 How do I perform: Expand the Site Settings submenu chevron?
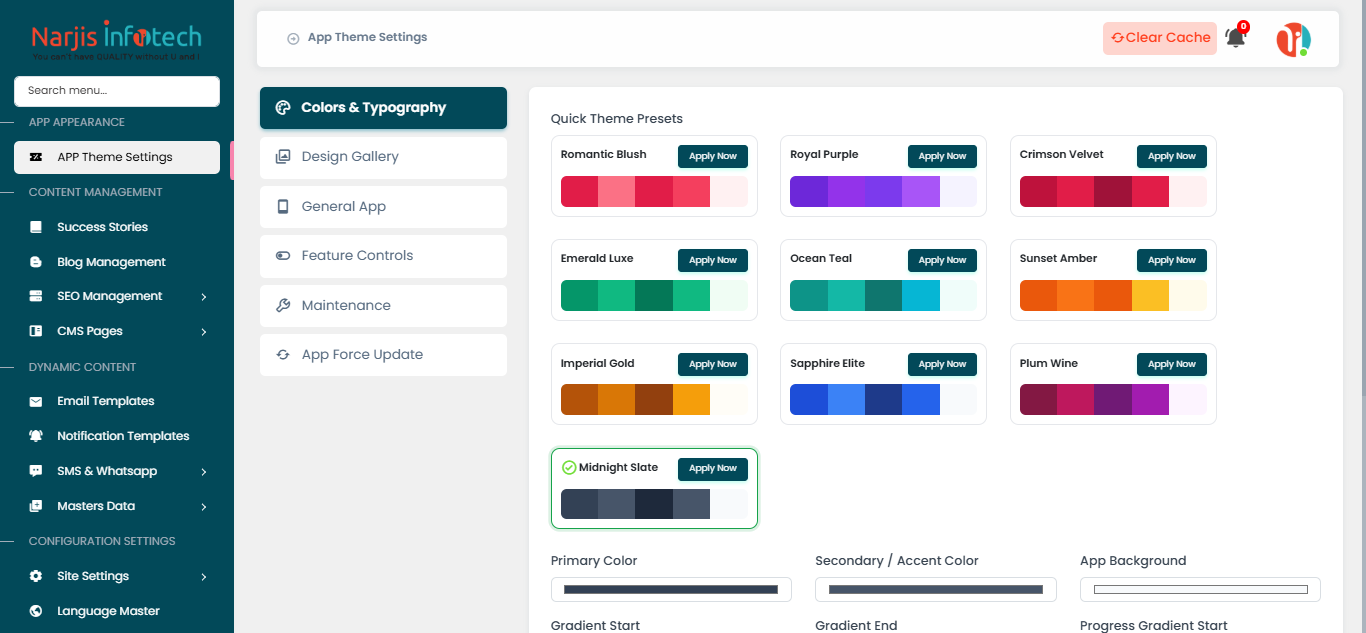point(204,577)
